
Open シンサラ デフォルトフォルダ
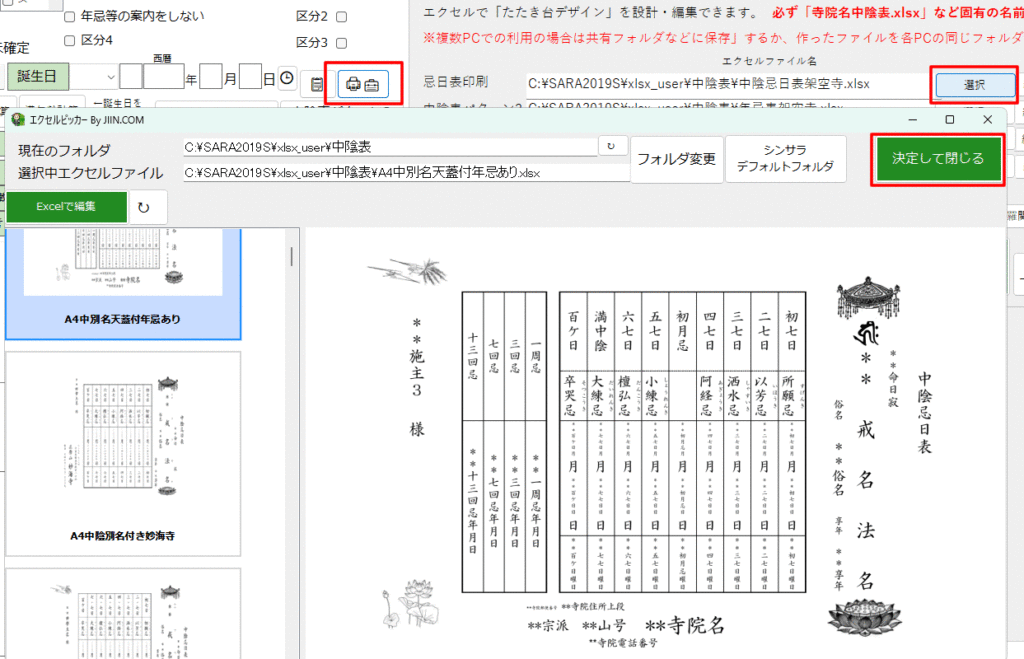[x=784, y=159]
